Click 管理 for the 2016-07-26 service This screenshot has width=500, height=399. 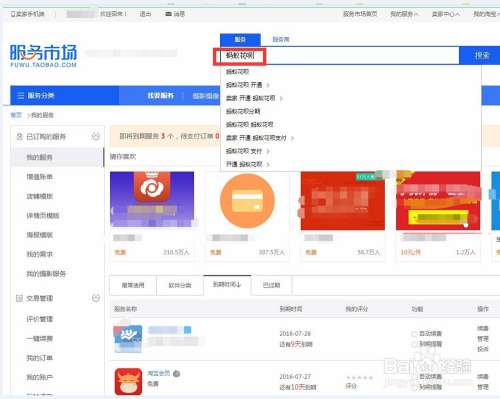[483, 339]
